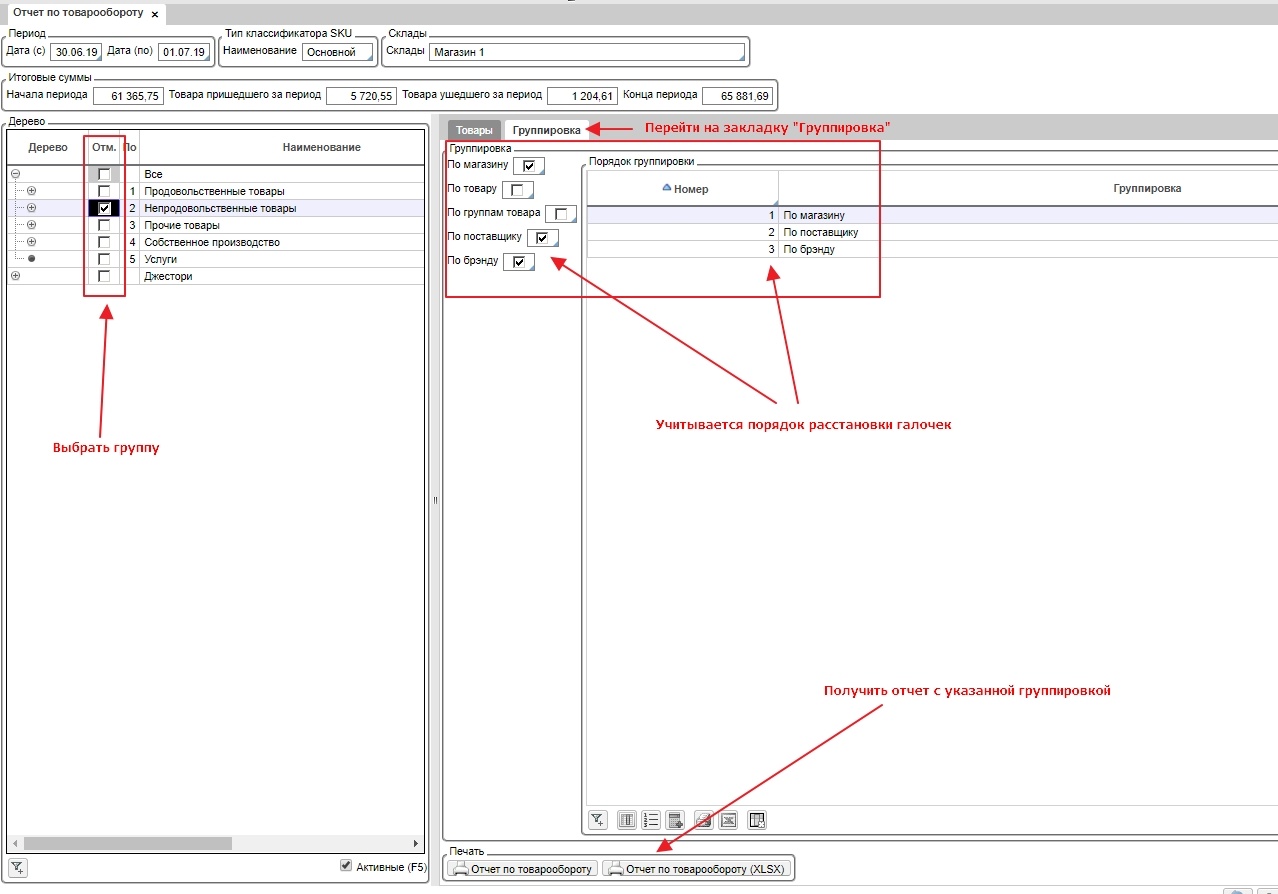This screenshot has width=1278, height=894.
Task: Open the Группировка tab
Action: pos(546,130)
